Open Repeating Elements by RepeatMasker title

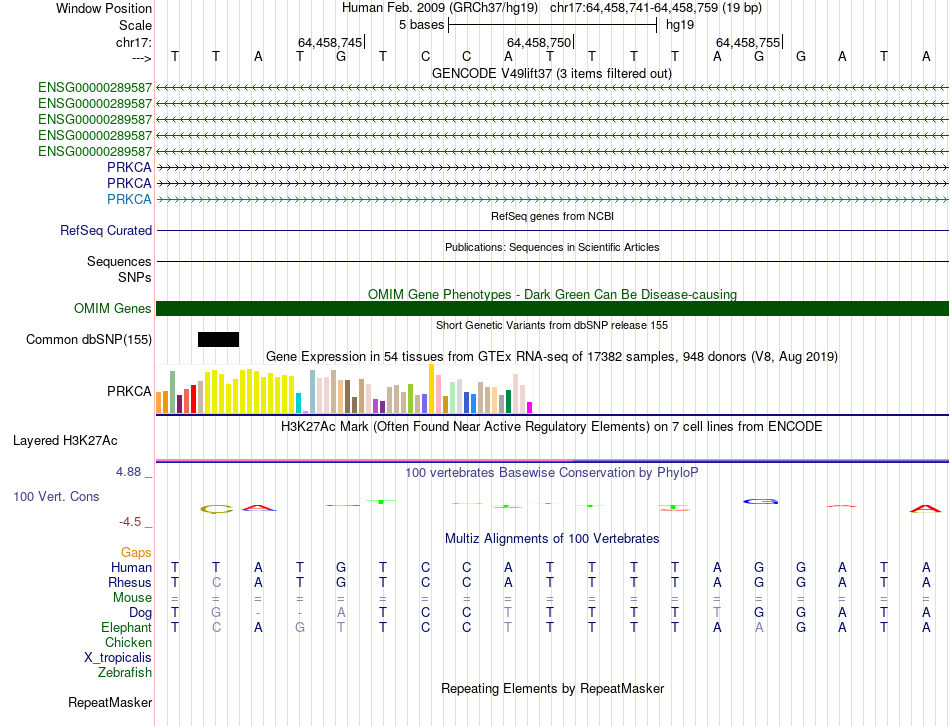[552, 688]
